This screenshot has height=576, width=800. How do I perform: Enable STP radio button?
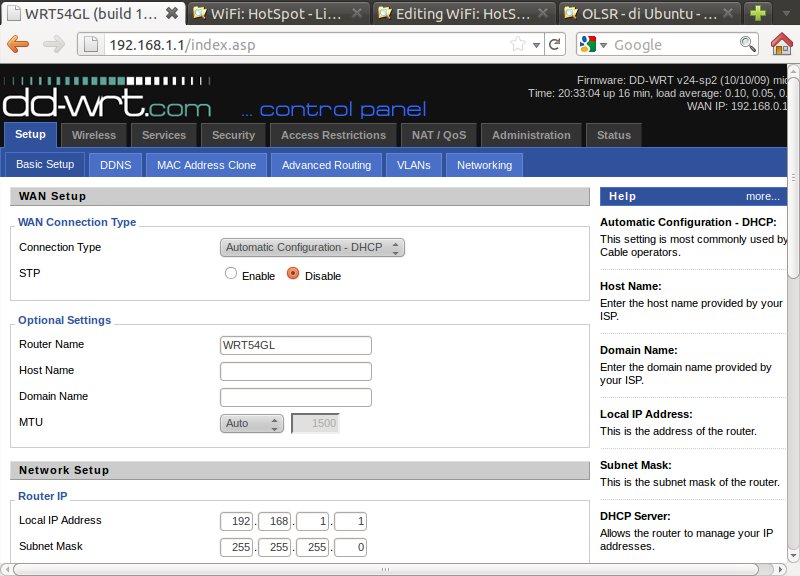pyautogui.click(x=231, y=273)
